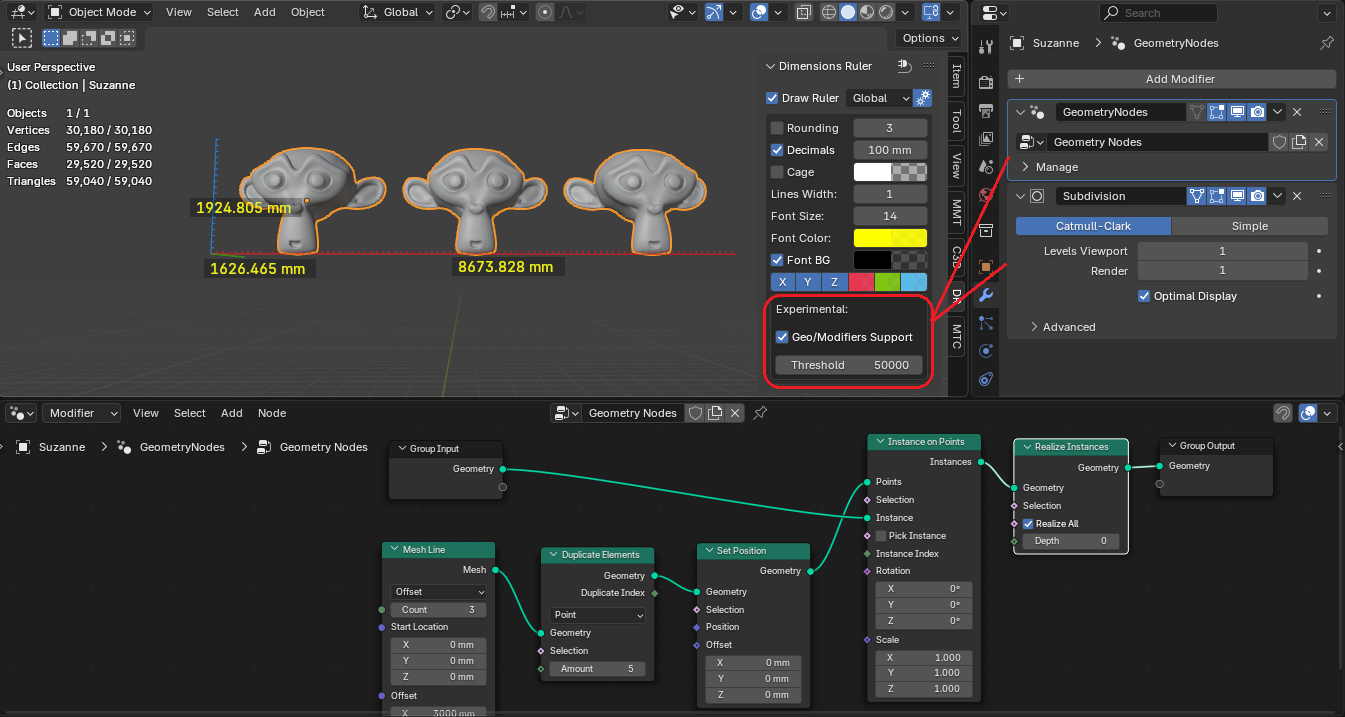Viewport: 1345px width, 717px height.
Task: Select the Catmull-Clark subdivision type
Action: (1094, 226)
